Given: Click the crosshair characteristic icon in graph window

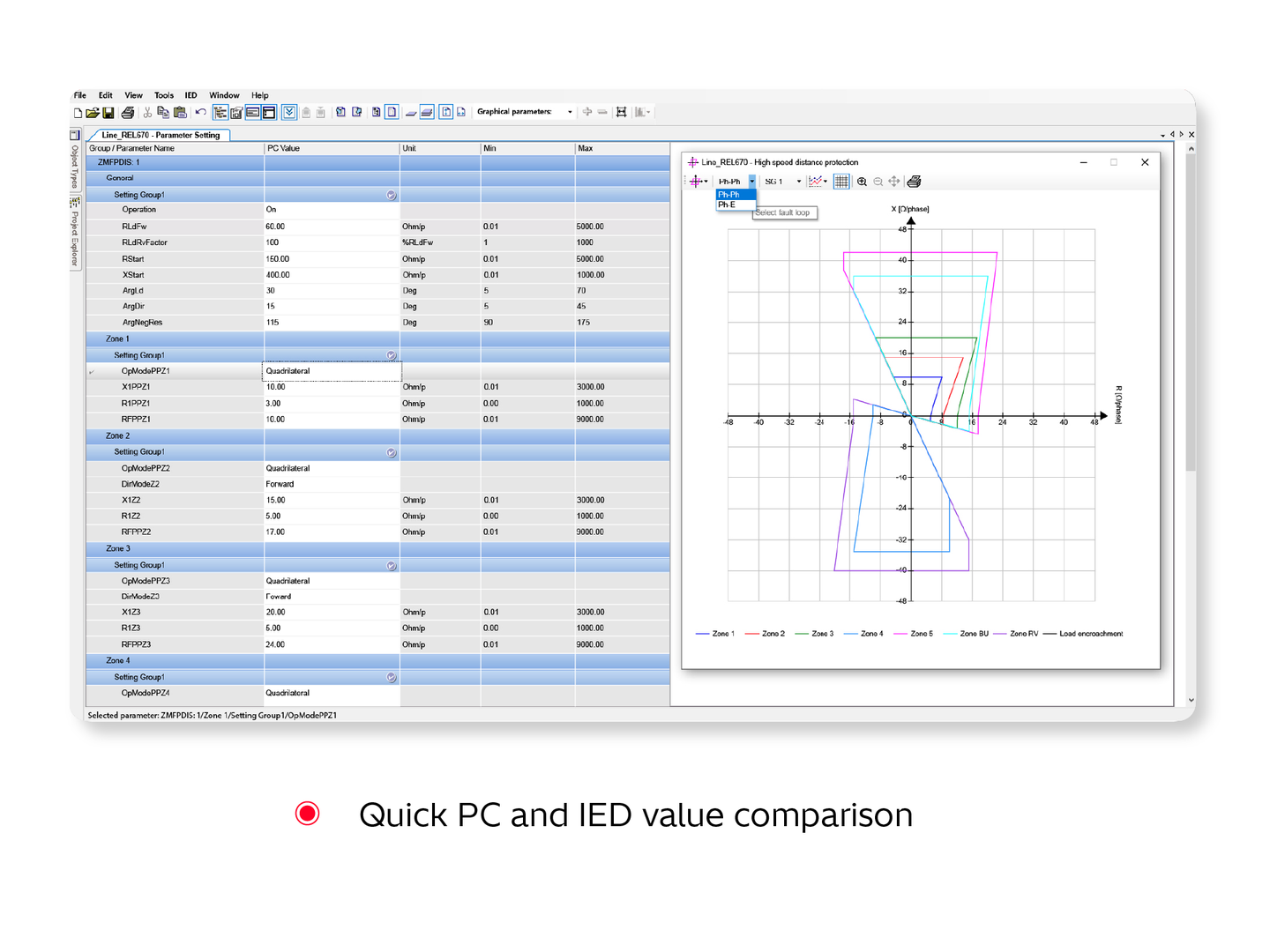Looking at the screenshot, I should [x=696, y=182].
